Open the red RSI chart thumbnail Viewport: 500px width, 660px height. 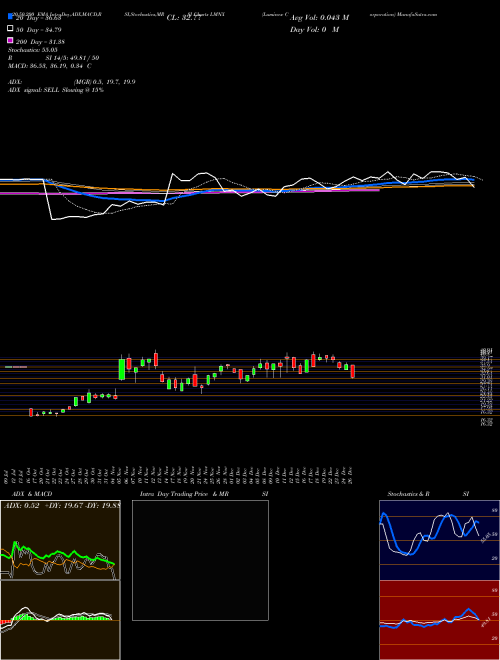[x=439, y=620]
